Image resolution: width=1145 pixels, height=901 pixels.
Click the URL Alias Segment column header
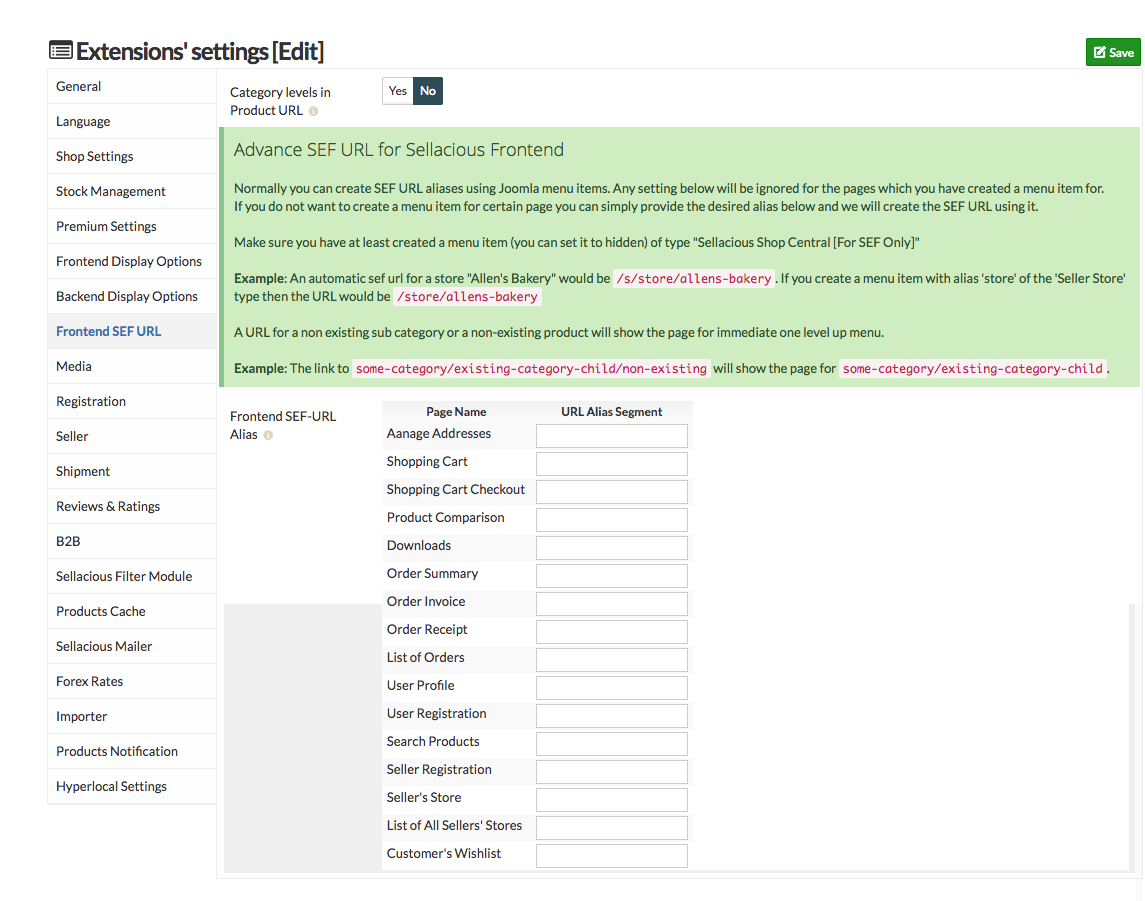pyautogui.click(x=612, y=412)
